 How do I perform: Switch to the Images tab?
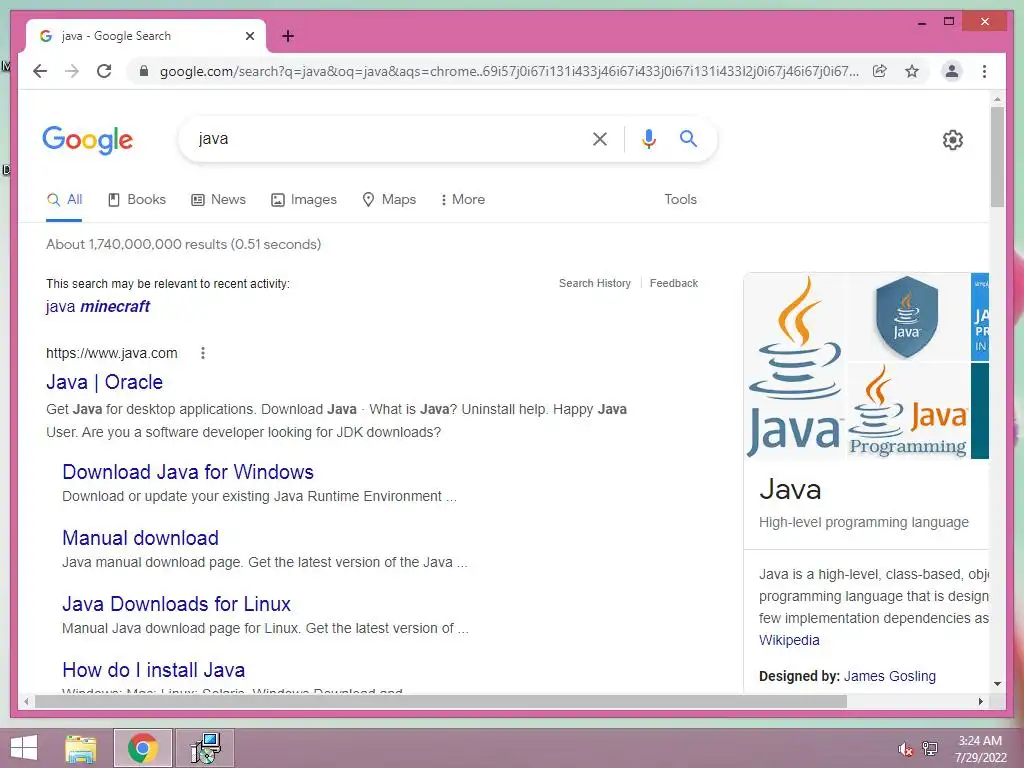304,200
